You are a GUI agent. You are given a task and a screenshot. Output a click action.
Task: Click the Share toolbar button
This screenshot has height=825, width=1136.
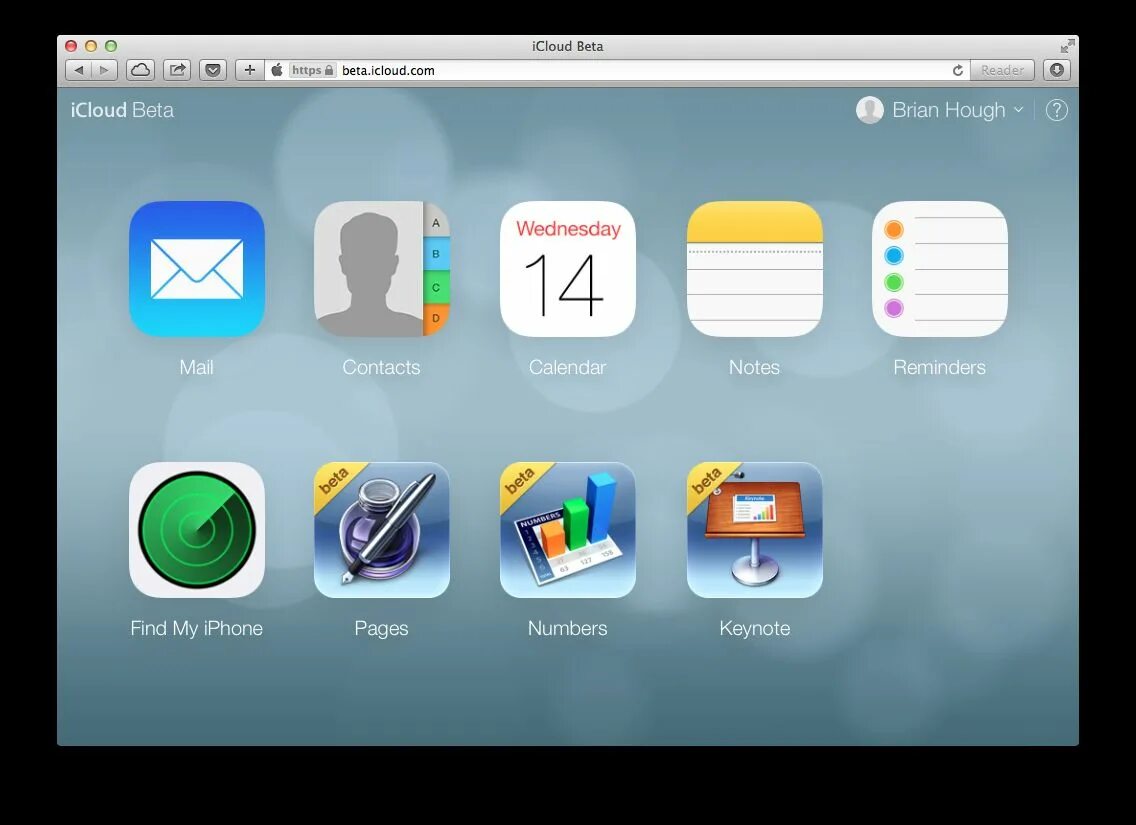[x=177, y=70]
